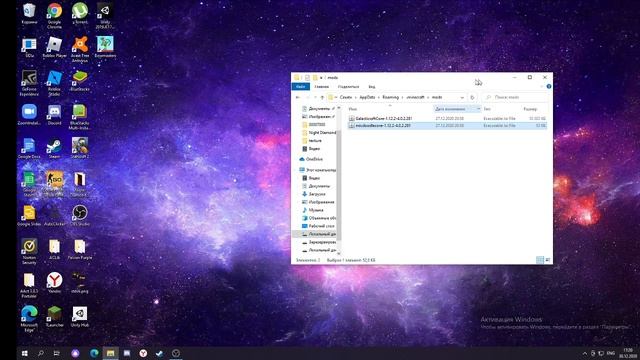Open Steam from the taskbar
Image resolution: width=640 pixels, height=360 pixels.
point(160,353)
